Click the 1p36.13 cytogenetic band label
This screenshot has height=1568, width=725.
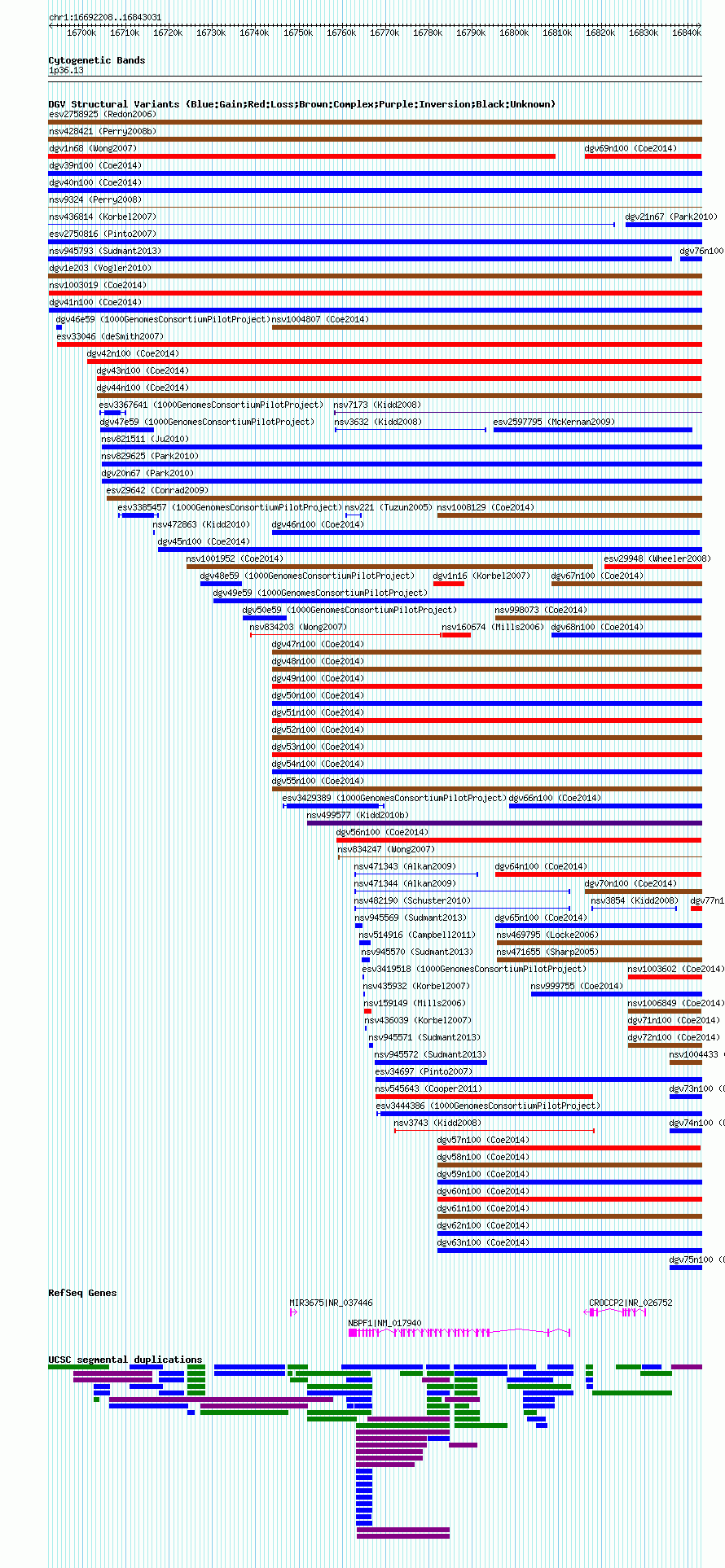pos(66,70)
